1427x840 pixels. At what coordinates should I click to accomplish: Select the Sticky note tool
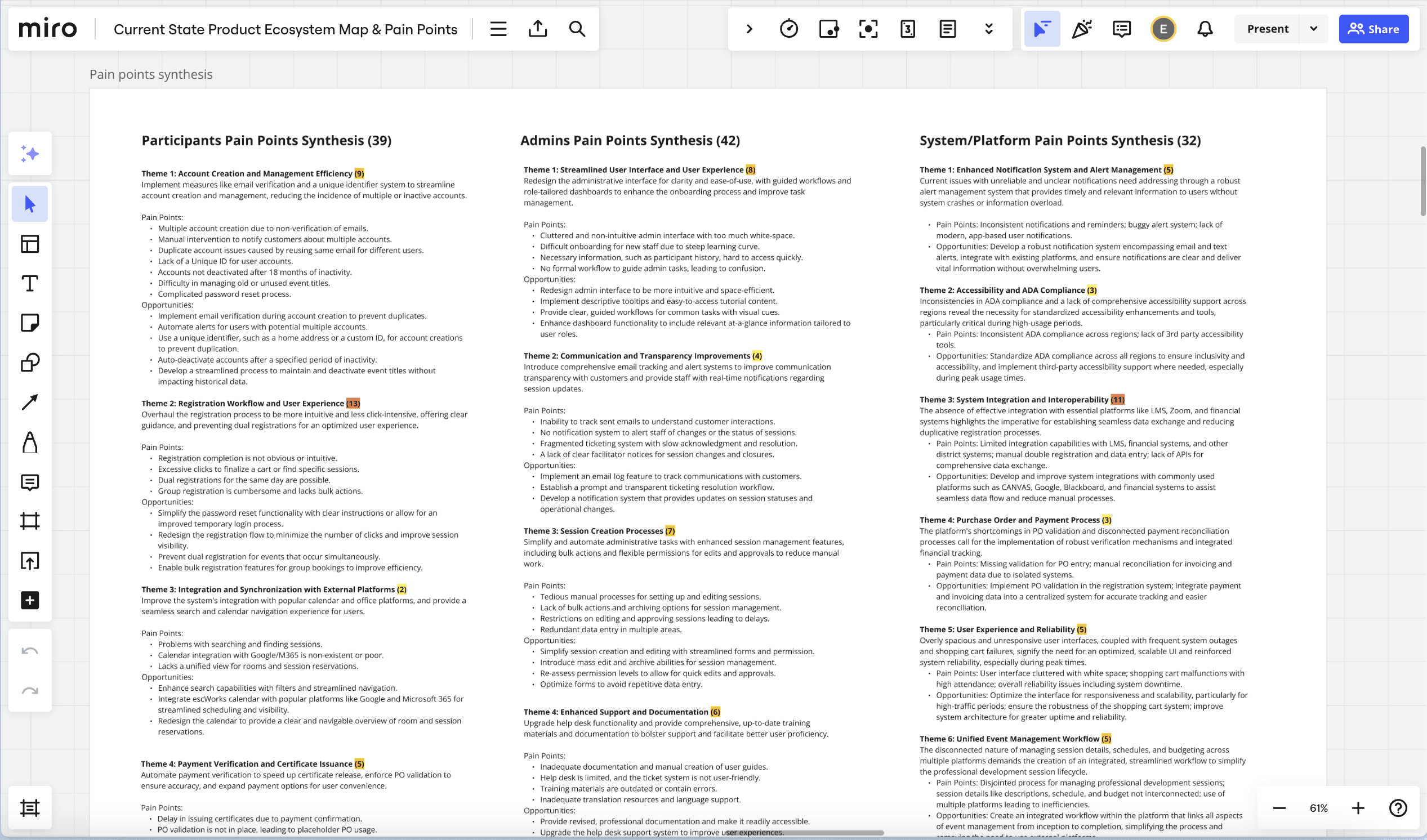(x=29, y=323)
